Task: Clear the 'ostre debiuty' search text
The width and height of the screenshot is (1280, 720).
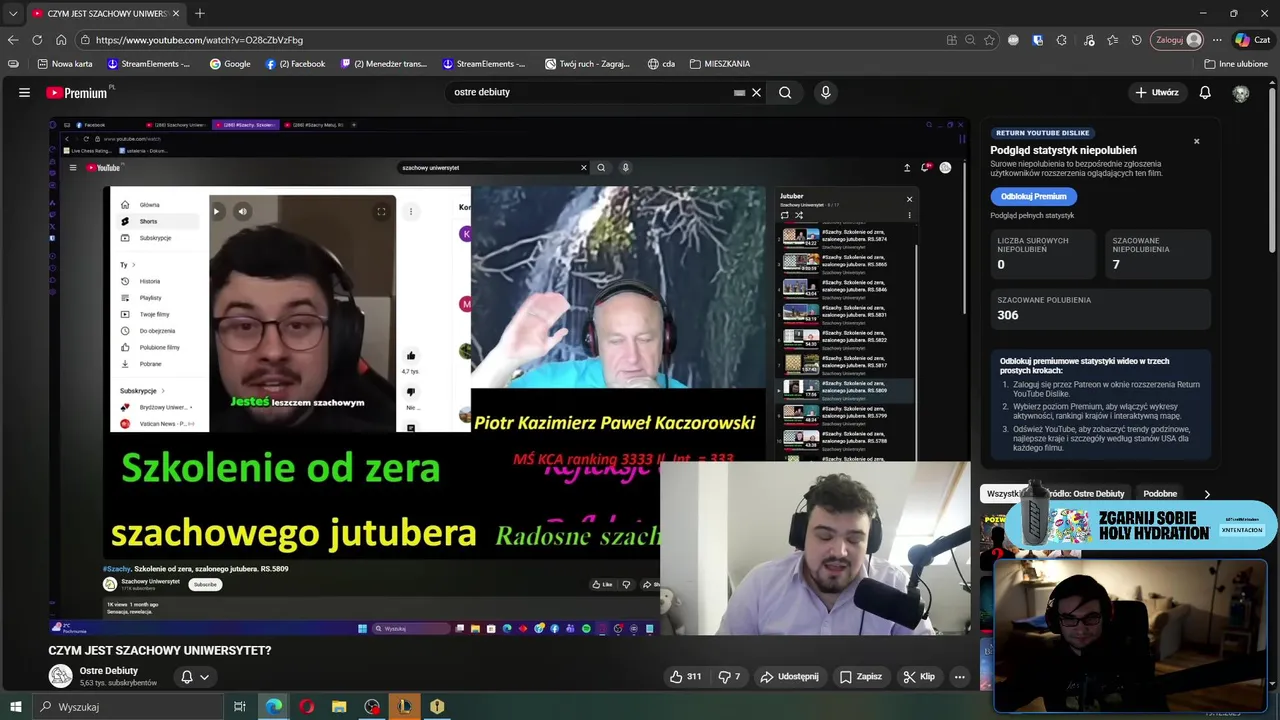Action: pyautogui.click(x=756, y=92)
